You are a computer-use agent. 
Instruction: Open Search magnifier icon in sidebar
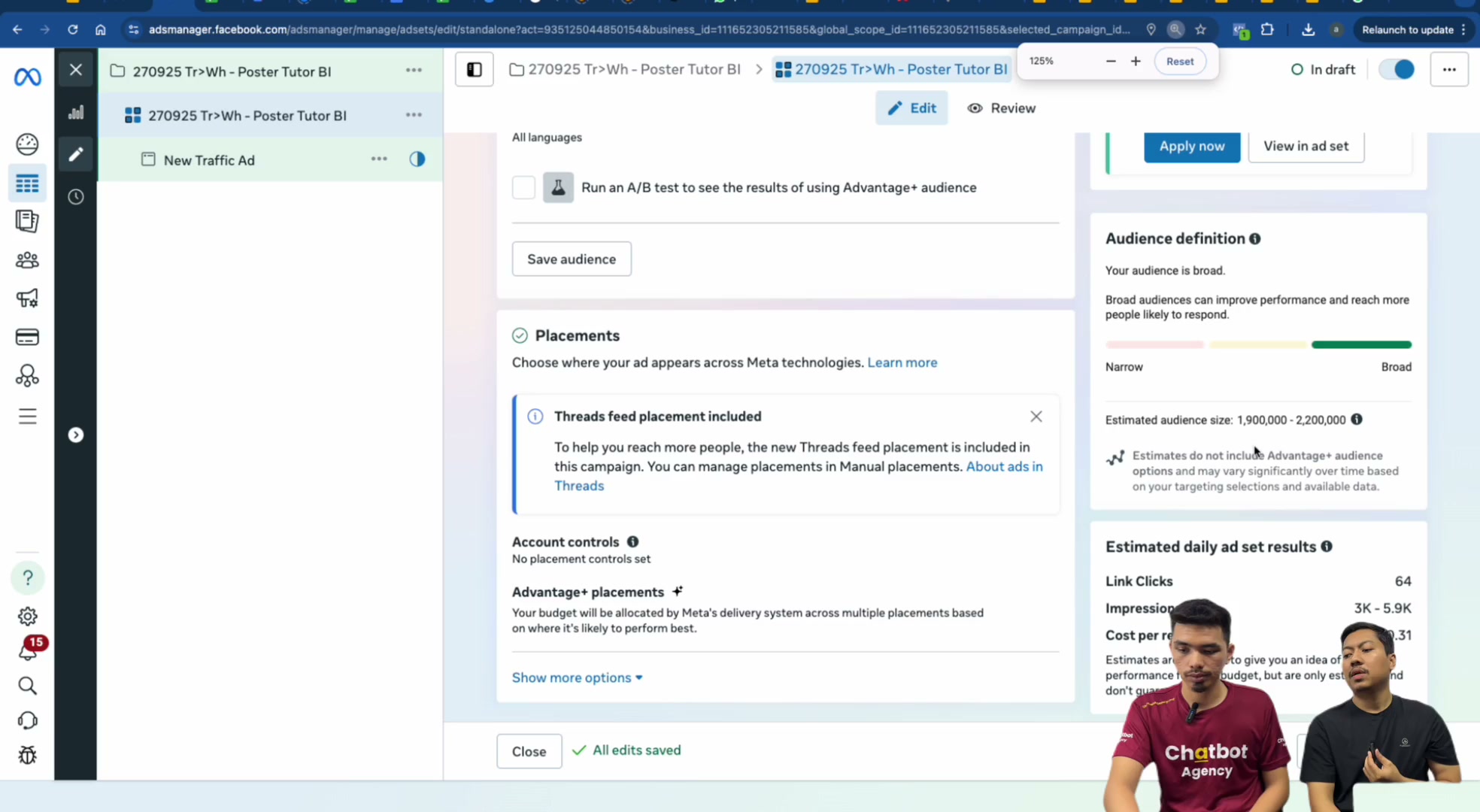coord(27,686)
